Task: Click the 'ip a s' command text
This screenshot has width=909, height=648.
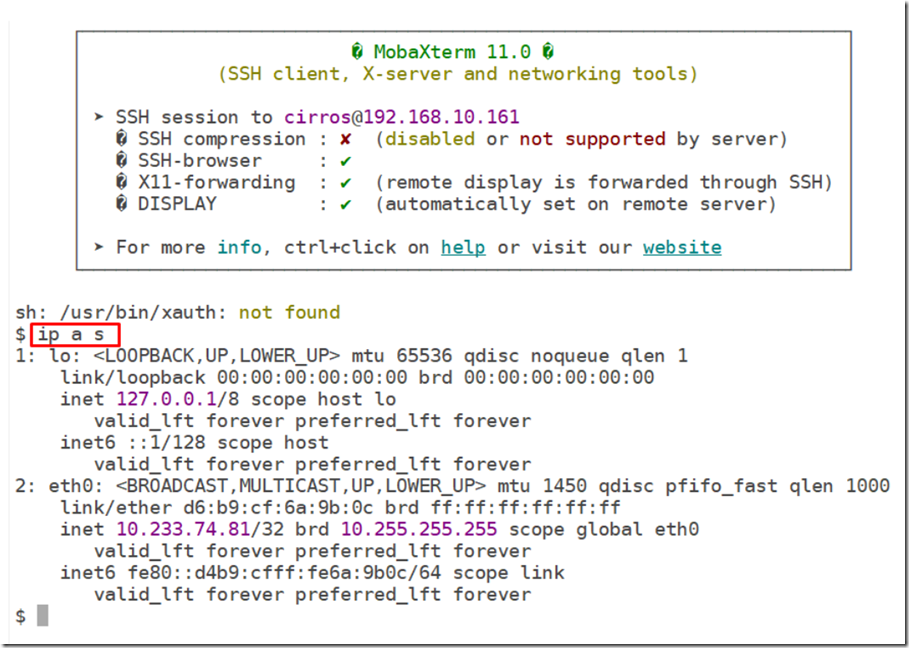Action: pos(71,335)
